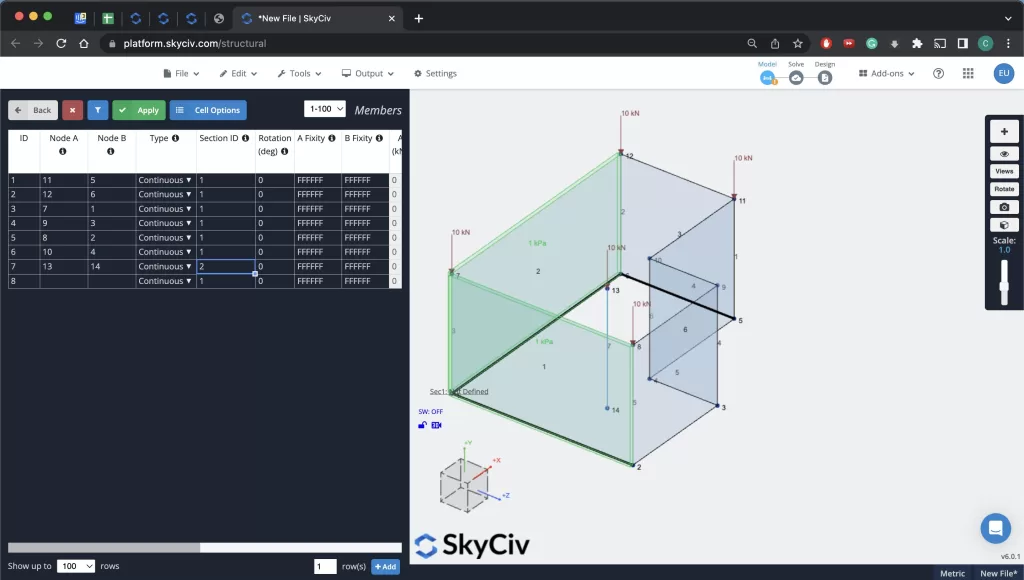
Task: Open the browser extensions puzzle icon
Action: [x=917, y=44]
